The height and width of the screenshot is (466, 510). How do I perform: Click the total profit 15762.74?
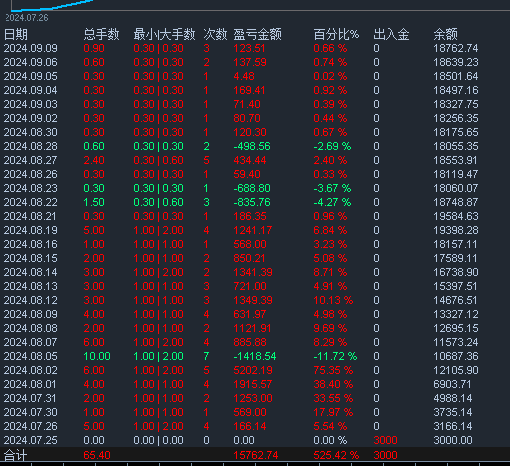(255, 455)
